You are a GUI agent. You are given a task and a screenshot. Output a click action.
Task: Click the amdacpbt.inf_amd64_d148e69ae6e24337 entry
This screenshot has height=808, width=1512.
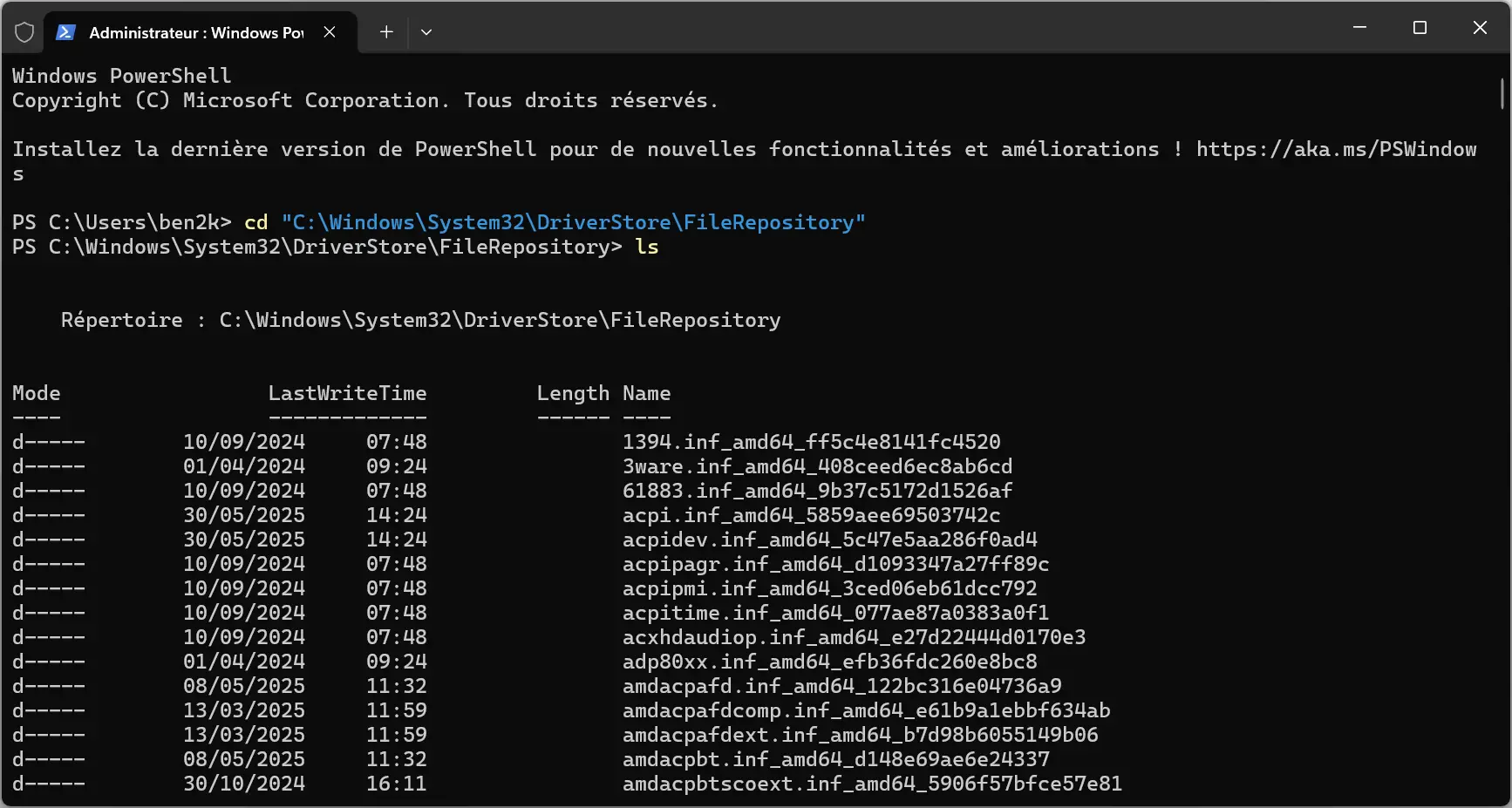click(x=835, y=759)
